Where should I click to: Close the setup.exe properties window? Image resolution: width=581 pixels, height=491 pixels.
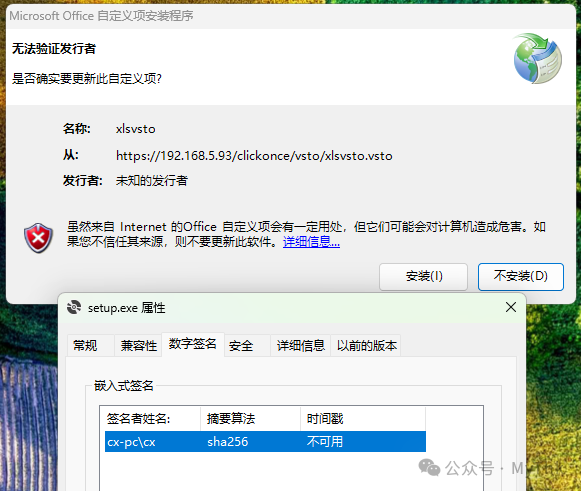[511, 307]
